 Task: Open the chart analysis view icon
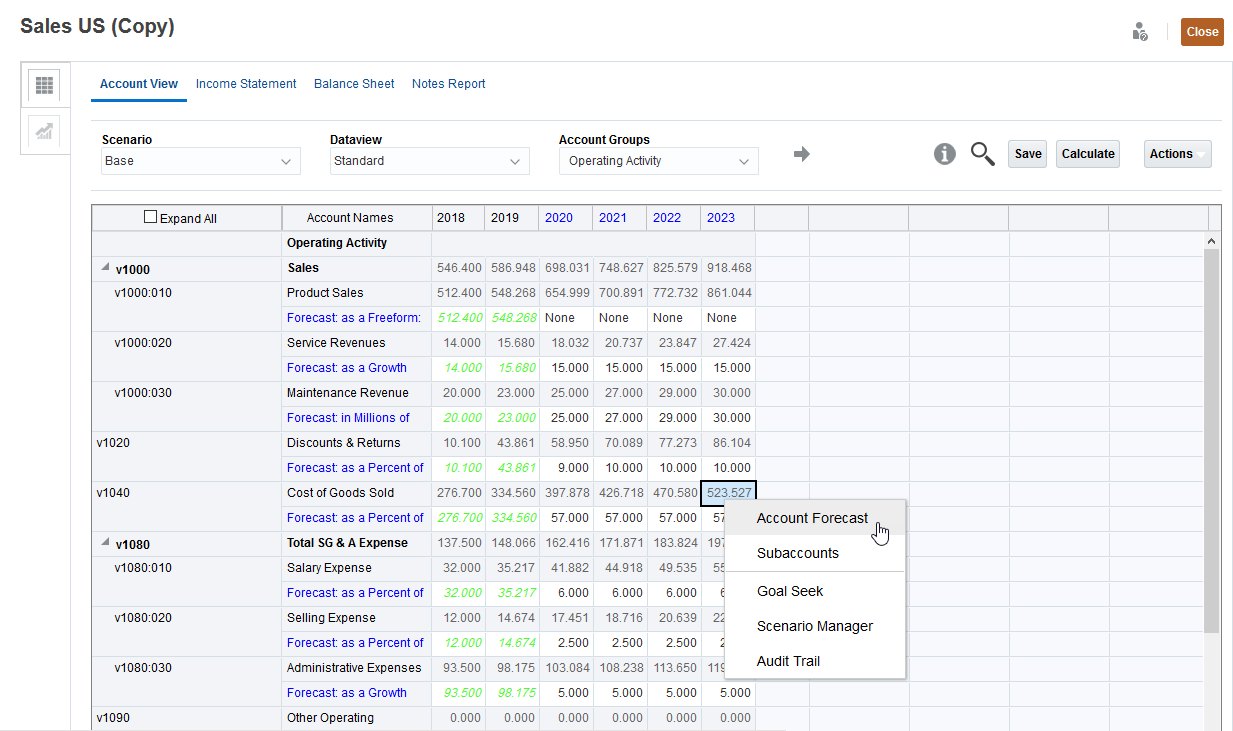44,132
